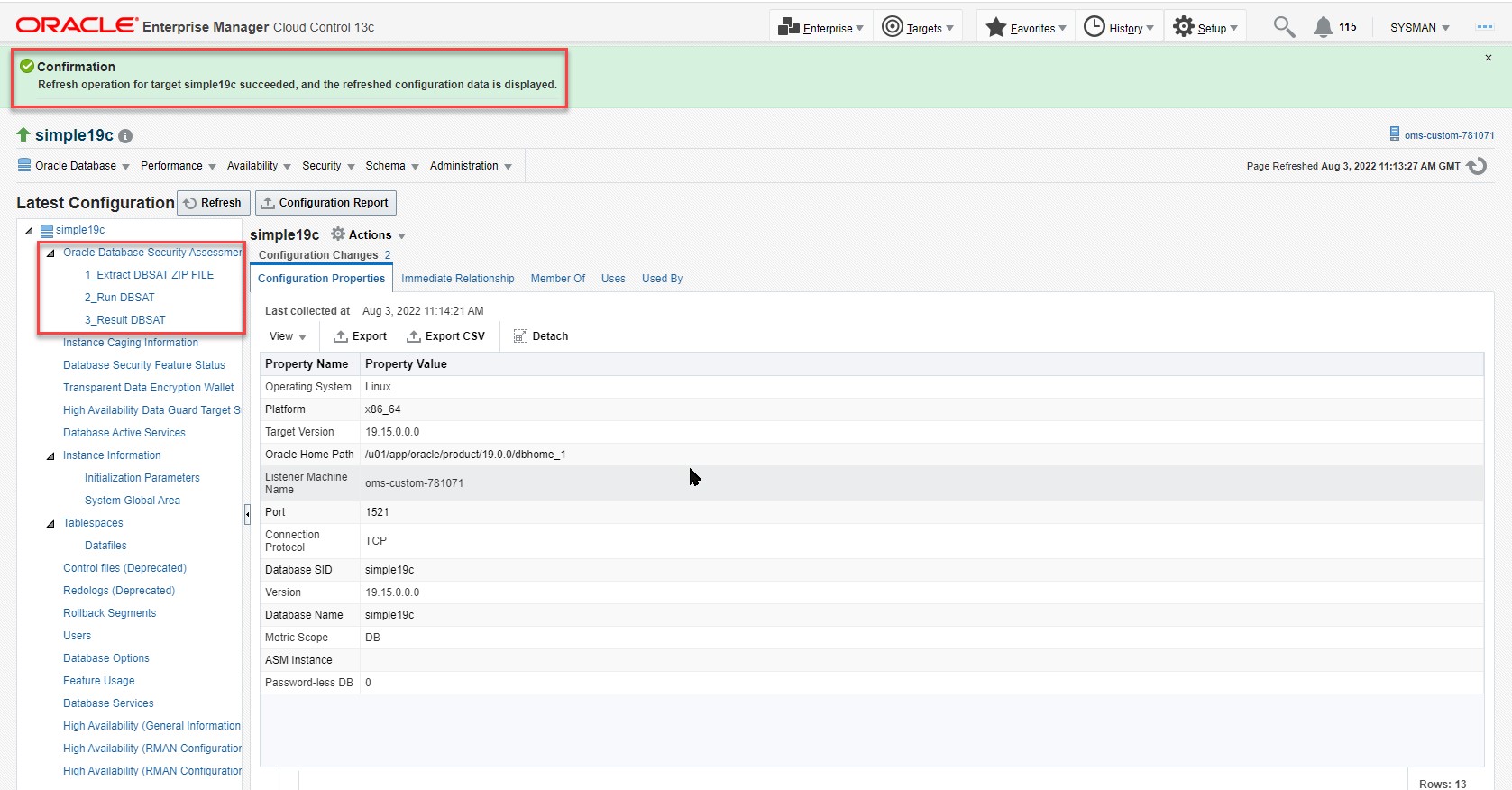
Task: Select Database Security Feature Status item
Action: (x=144, y=365)
